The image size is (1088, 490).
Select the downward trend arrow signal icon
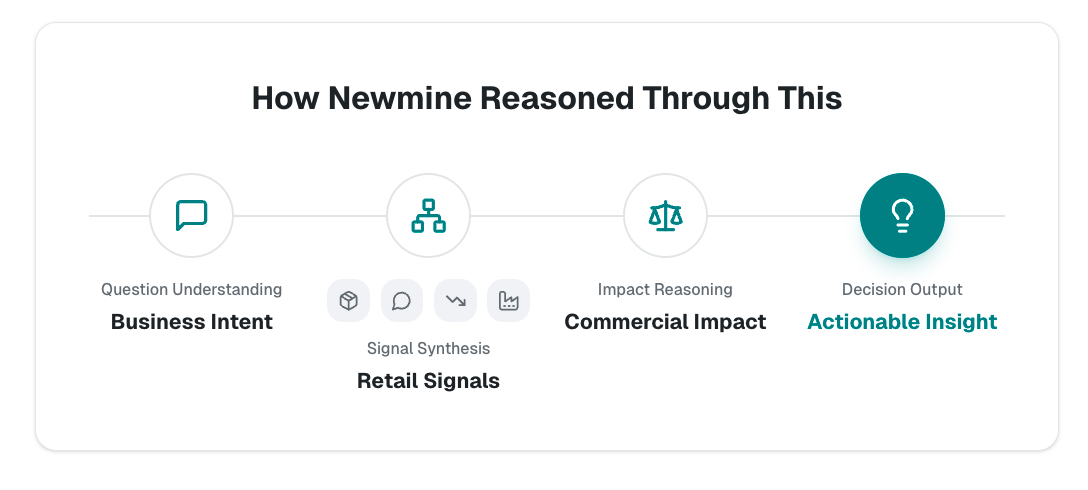455,300
